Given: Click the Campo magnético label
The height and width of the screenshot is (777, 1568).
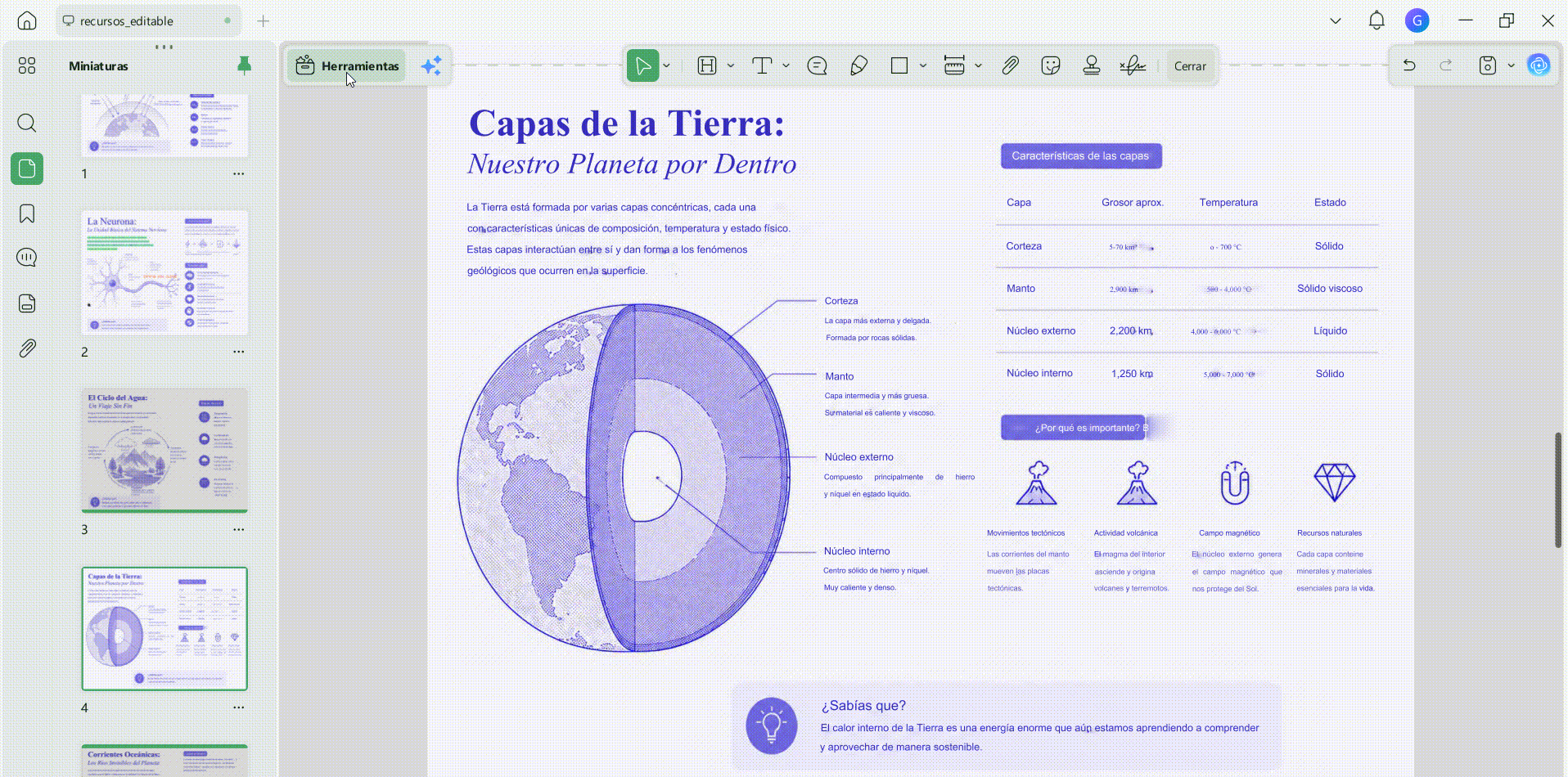Looking at the screenshot, I should click(1229, 532).
